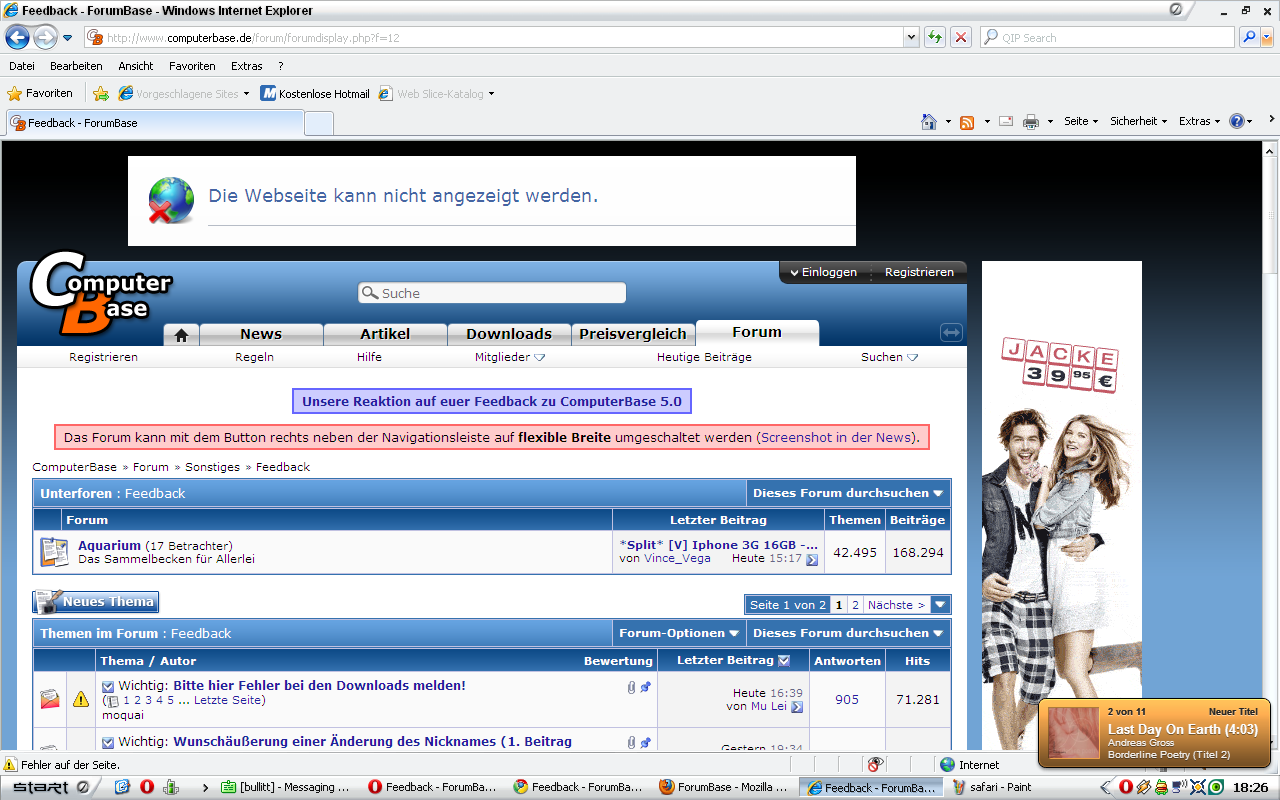Select the Downloads tab

pyautogui.click(x=509, y=334)
